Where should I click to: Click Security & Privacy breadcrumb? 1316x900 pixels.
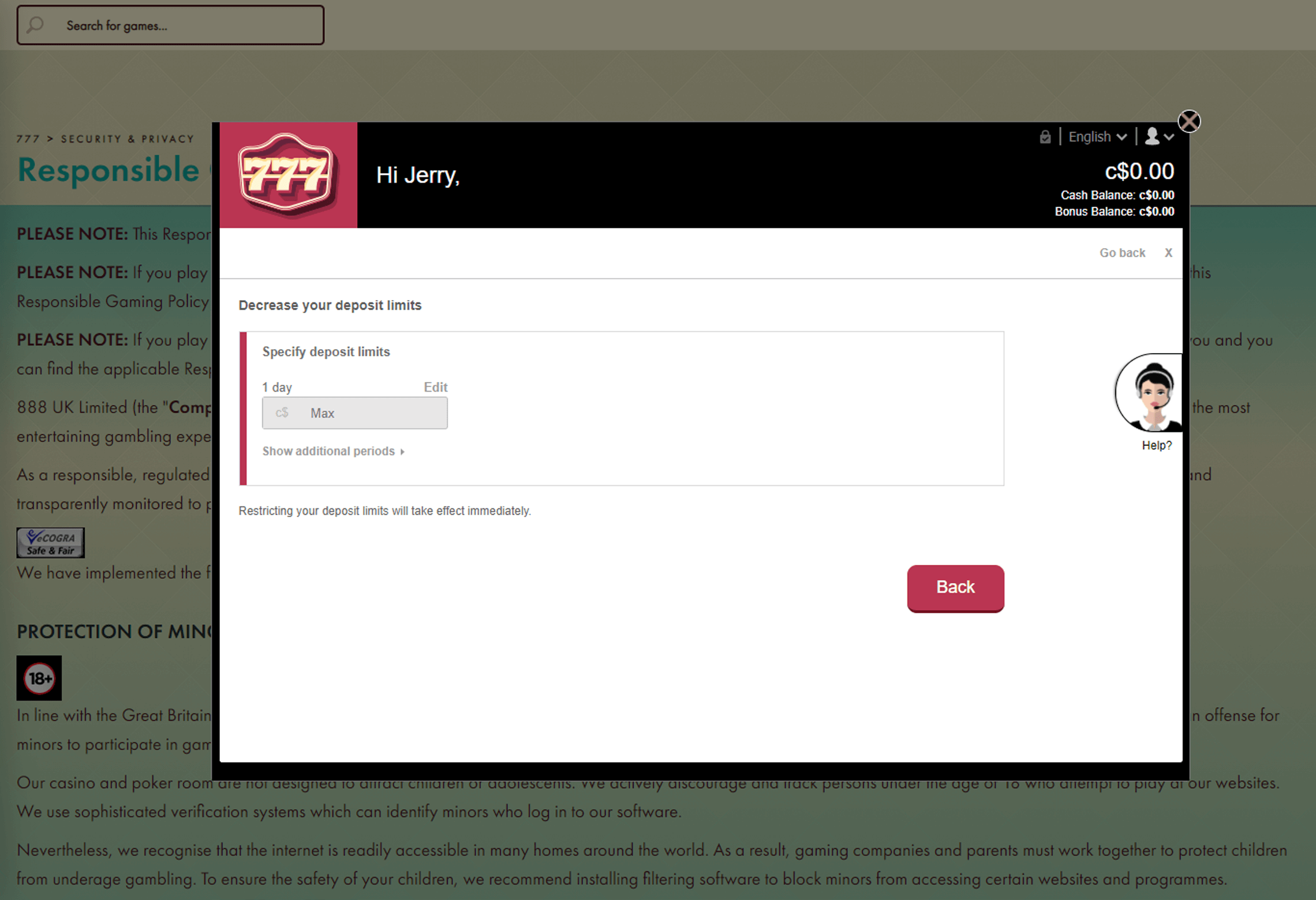tap(128, 139)
